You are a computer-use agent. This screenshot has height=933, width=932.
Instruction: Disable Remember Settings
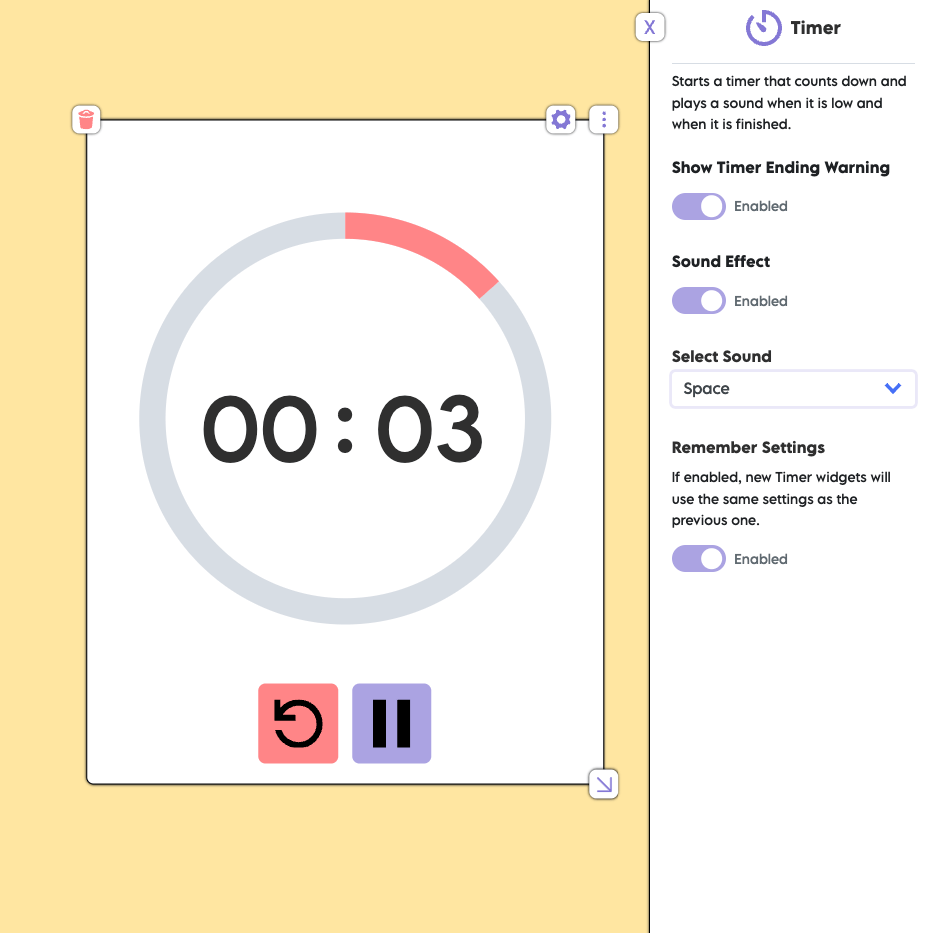pos(698,558)
